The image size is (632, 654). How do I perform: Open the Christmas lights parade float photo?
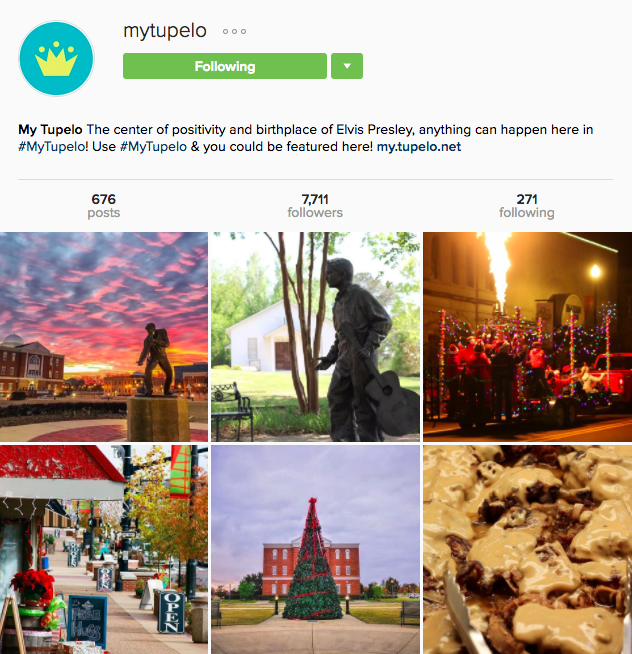(527, 337)
